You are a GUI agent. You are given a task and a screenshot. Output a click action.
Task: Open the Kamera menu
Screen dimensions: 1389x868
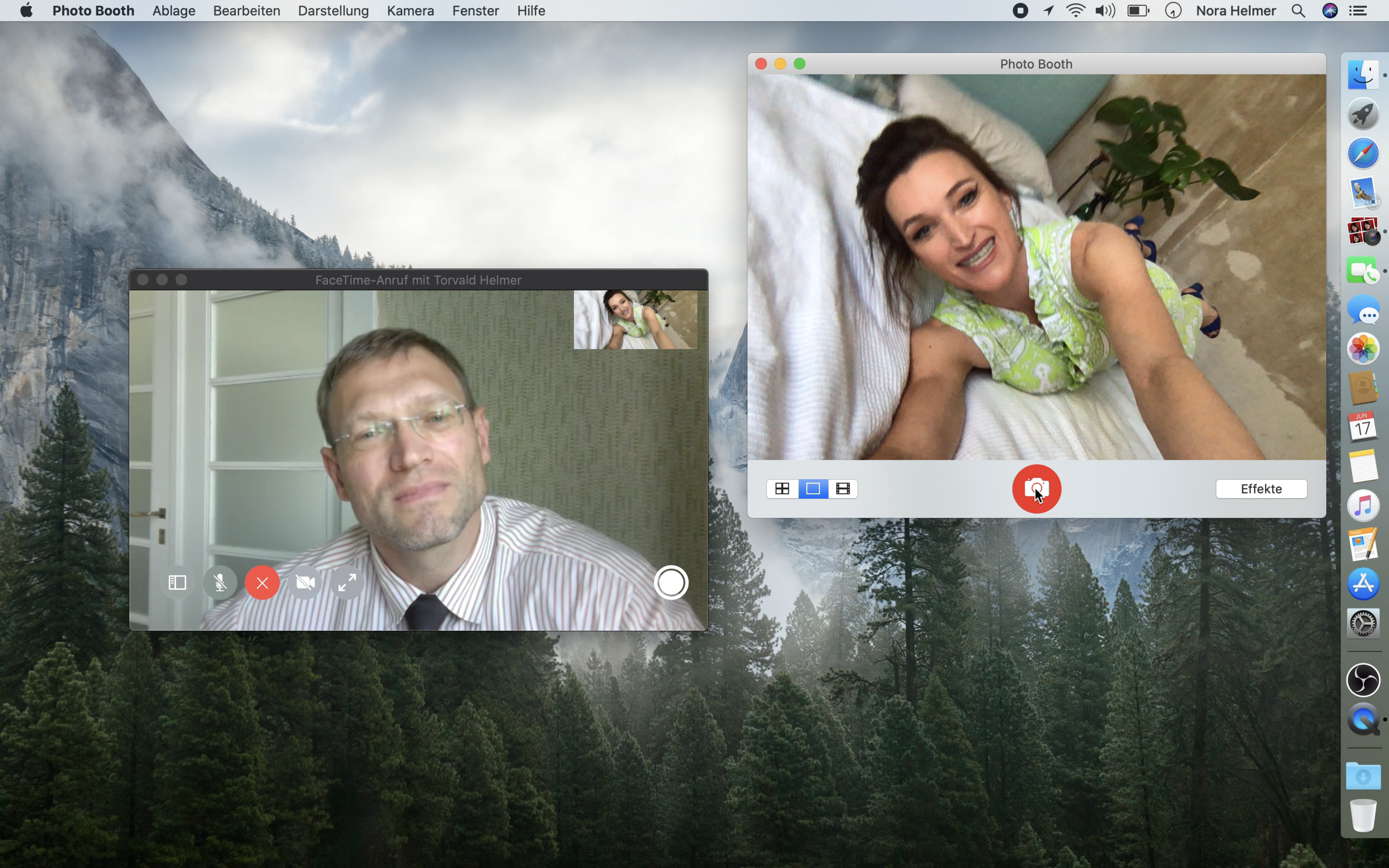[410, 11]
